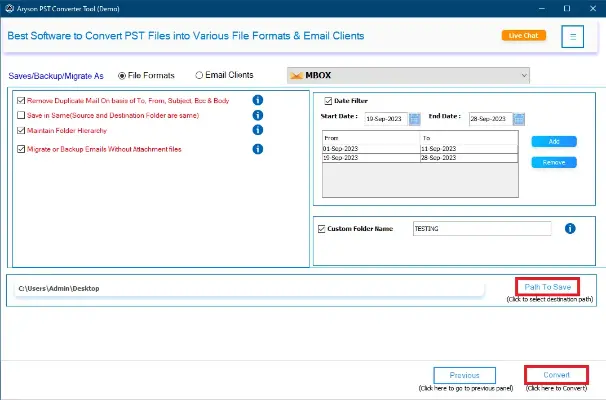Click the From column header

pos(371,138)
